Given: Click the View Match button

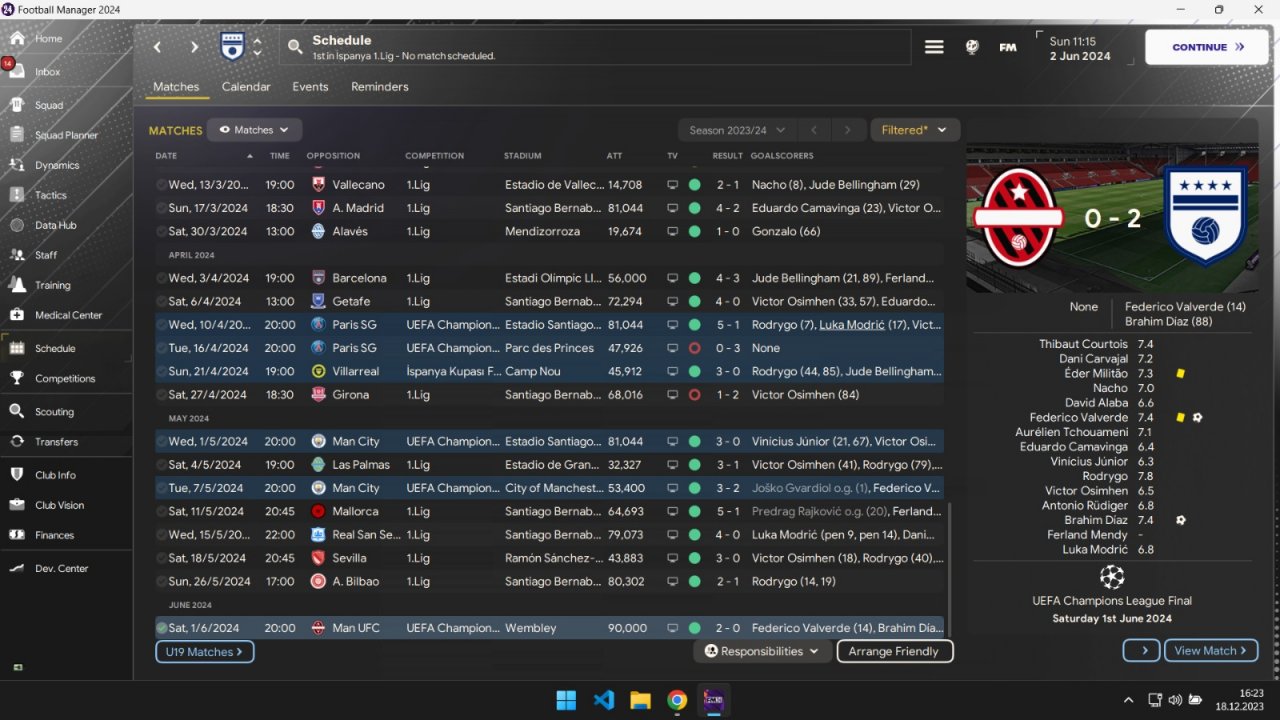Looking at the screenshot, I should click(1211, 650).
